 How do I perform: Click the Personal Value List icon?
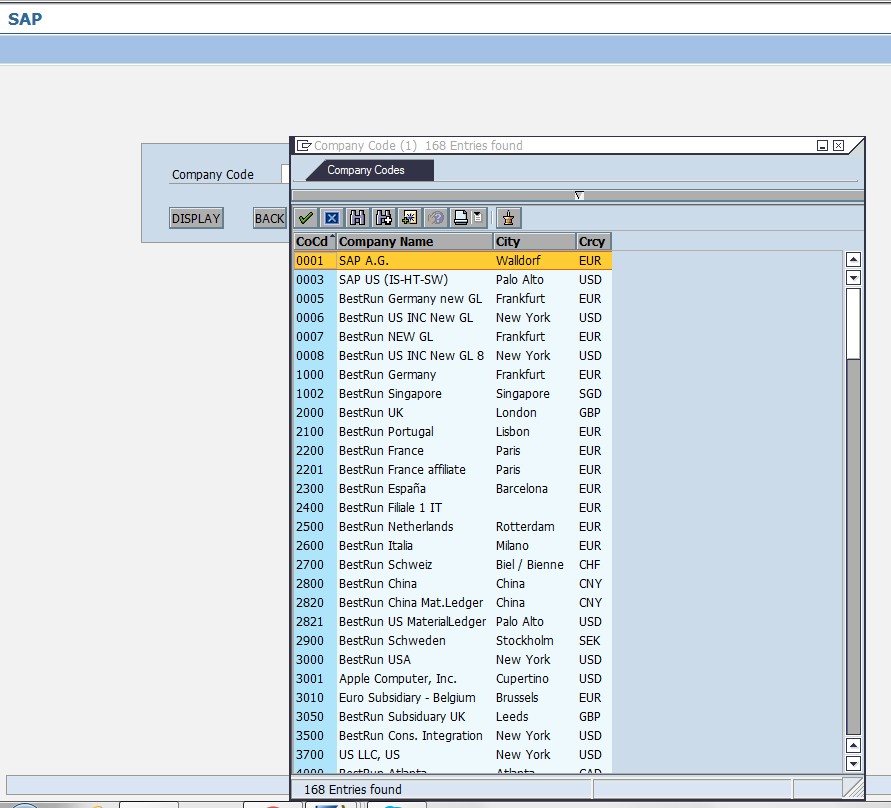pos(509,217)
